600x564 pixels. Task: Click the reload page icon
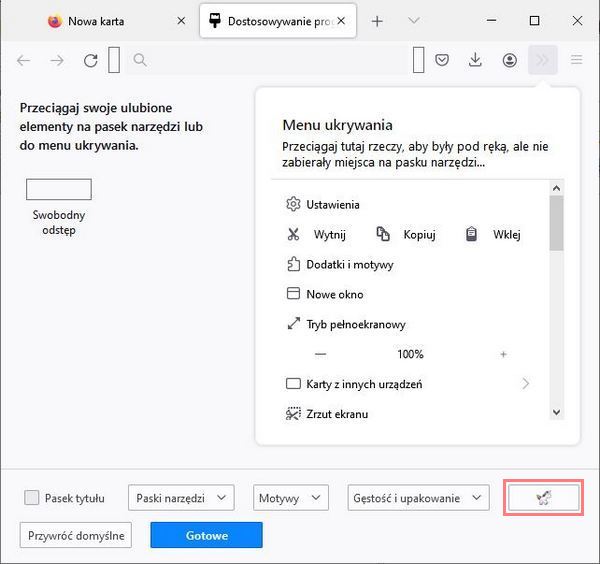[91, 60]
